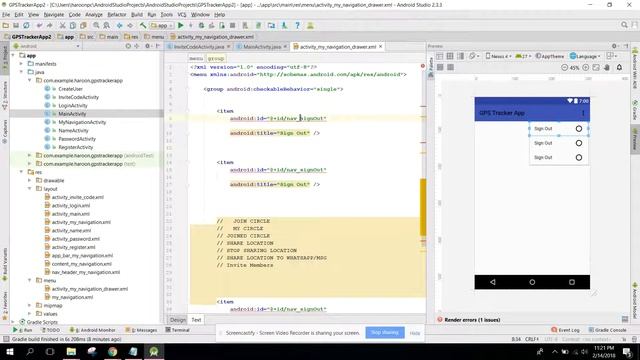Viewport: 640px width, 360px height.
Task: Click the Make Project hammer icon
Action: point(143,25)
